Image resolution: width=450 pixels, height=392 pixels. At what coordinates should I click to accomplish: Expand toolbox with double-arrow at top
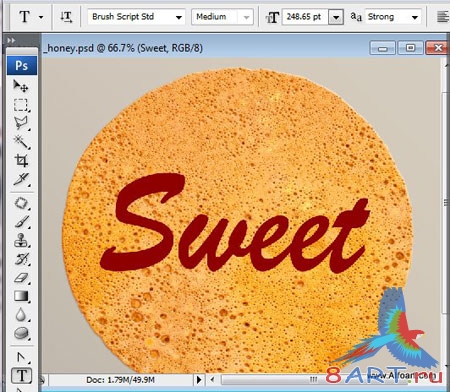(11, 40)
